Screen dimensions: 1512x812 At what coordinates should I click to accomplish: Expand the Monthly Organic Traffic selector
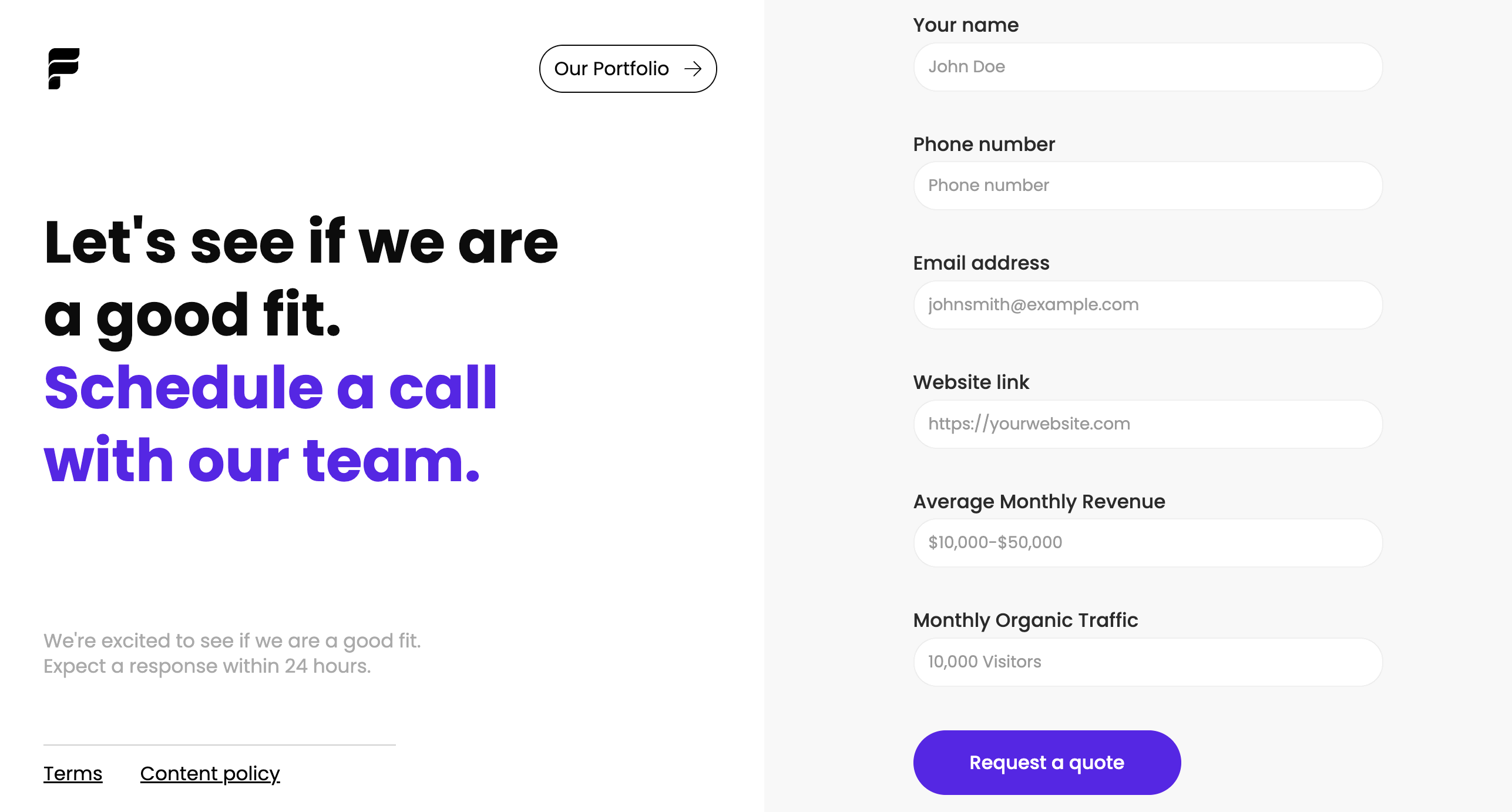point(1147,661)
